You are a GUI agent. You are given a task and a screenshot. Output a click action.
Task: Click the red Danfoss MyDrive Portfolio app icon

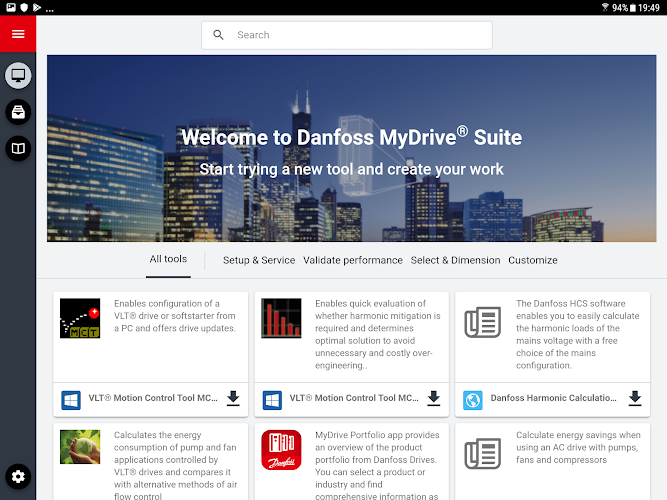(x=281, y=450)
